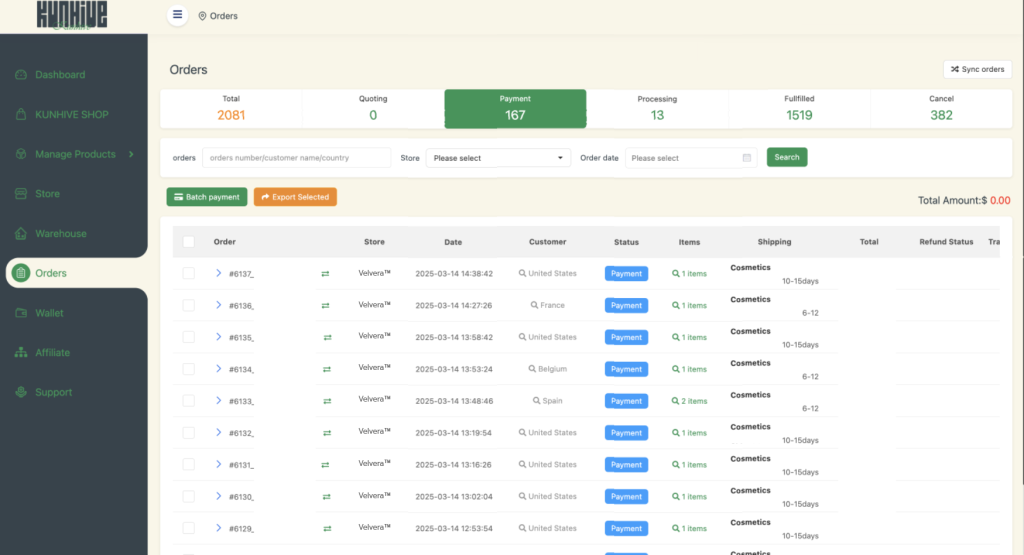Toggle the select-all checkbox in table header
The height and width of the screenshot is (555, 1024).
(x=189, y=242)
